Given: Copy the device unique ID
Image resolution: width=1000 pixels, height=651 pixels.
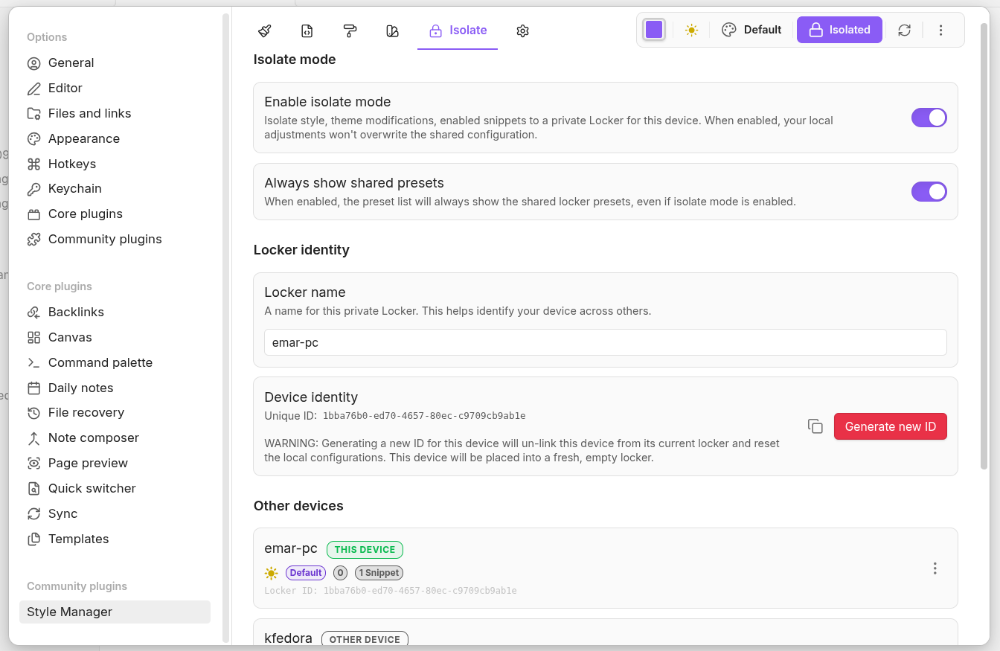Looking at the screenshot, I should (815, 427).
